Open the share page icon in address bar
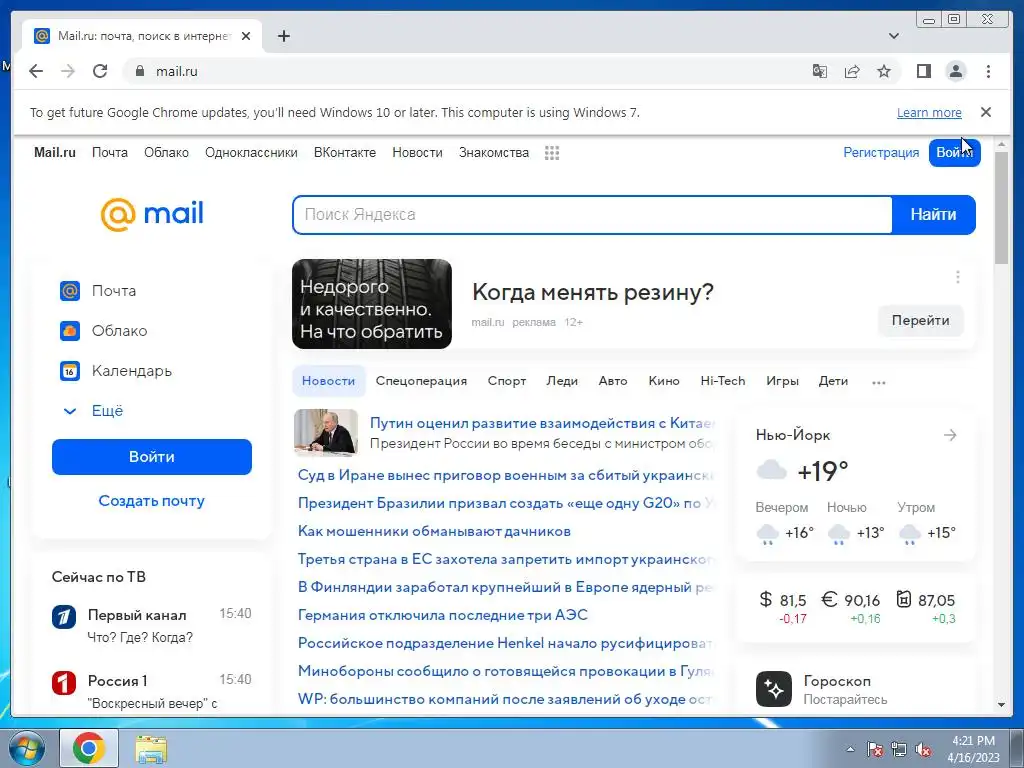Screen dimensions: 1024x768 pyautogui.click(x=852, y=71)
